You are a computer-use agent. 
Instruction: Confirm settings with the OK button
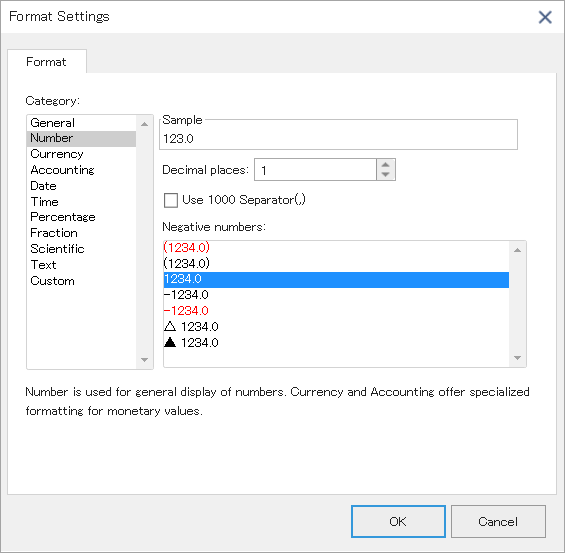pos(398,521)
